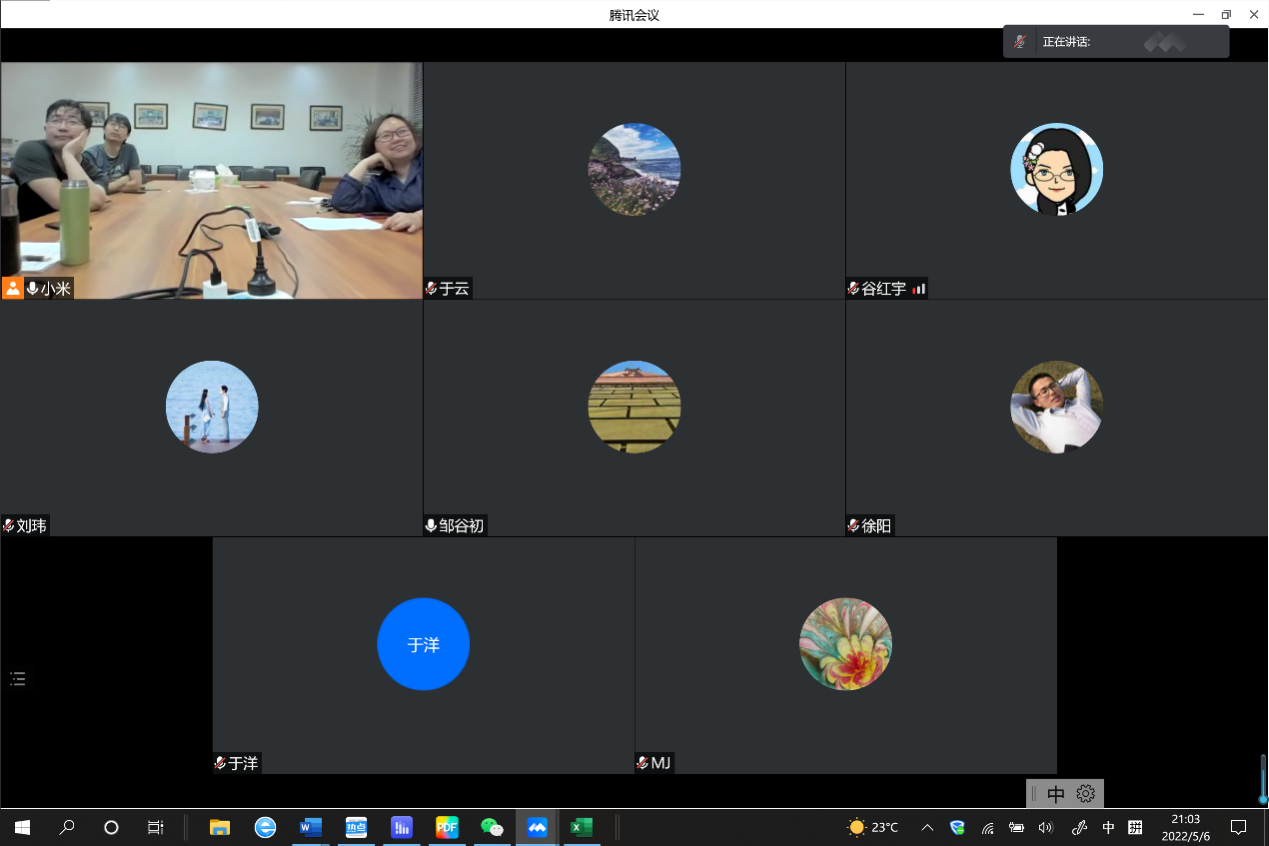This screenshot has height=846, width=1269.
Task: Open the date and time flyout showing 21:03
Action: point(1185,827)
